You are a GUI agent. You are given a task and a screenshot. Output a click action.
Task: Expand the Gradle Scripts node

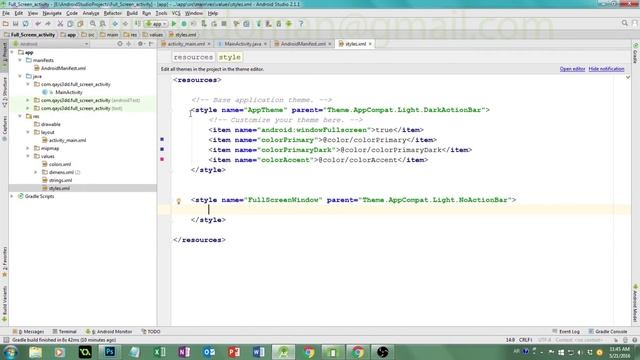(12, 196)
